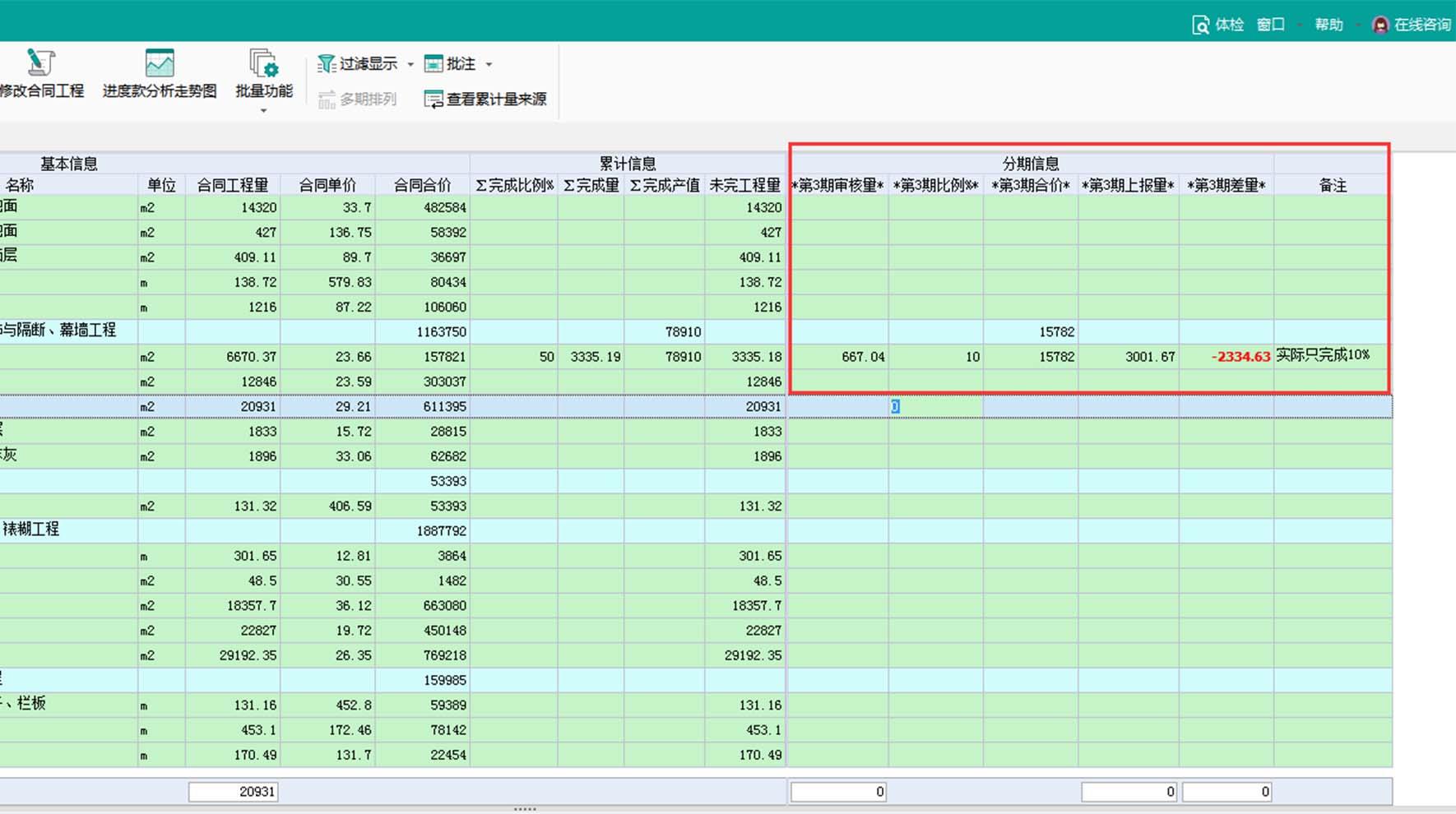Click the 452.8 unit price cell
Viewport: 1456px width, 814px height.
click(327, 705)
